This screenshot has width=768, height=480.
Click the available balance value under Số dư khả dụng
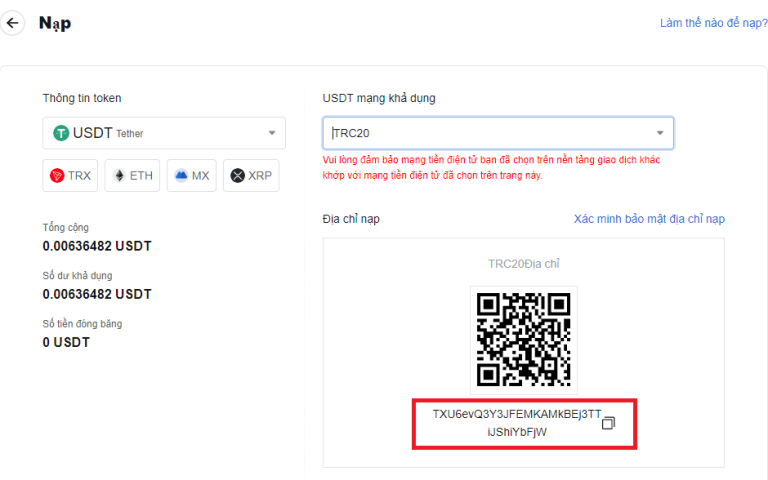click(x=97, y=294)
